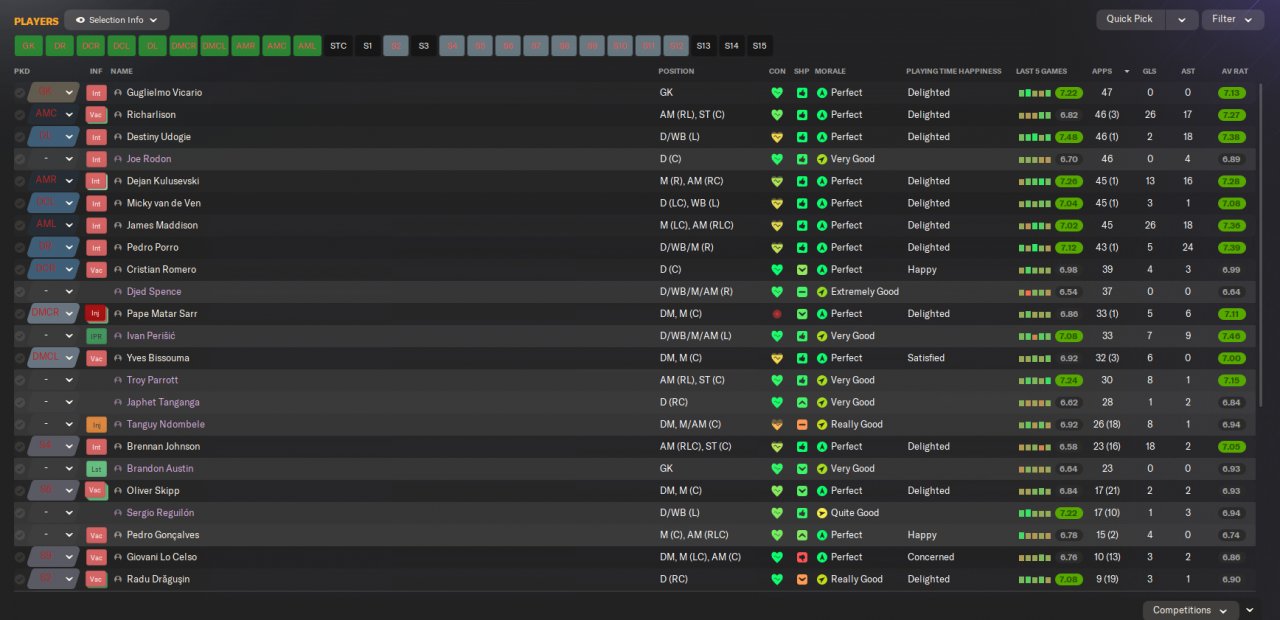Click Japhet Tanganga's sharpness icon
This screenshot has width=1280, height=620.
click(x=802, y=402)
